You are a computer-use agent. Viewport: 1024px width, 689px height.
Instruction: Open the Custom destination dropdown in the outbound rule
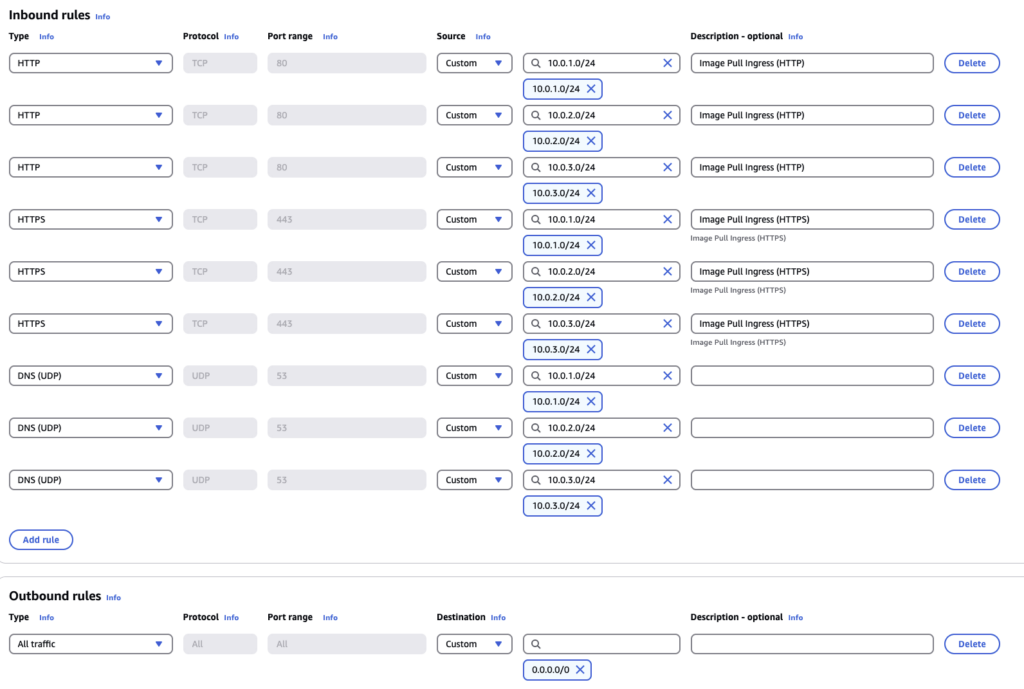tap(474, 644)
